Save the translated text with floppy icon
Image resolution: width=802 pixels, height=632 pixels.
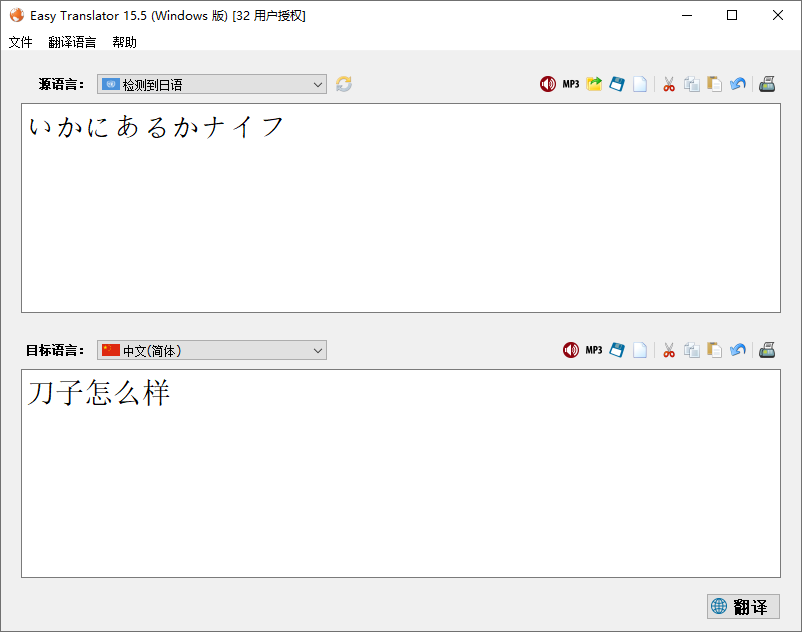click(x=617, y=350)
